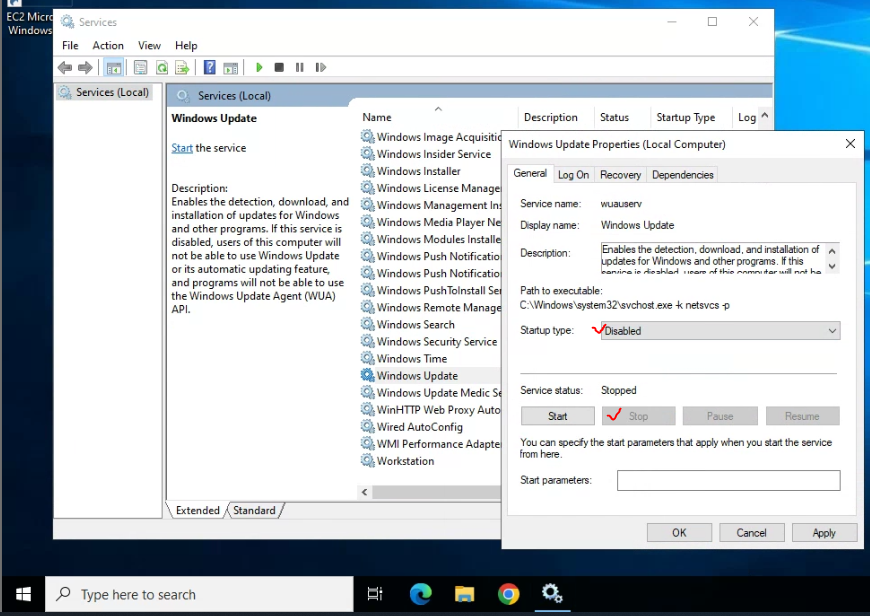Screen dimensions: 870x616
Task: Click the Pause Service toolbar icon
Action: [x=300, y=68]
